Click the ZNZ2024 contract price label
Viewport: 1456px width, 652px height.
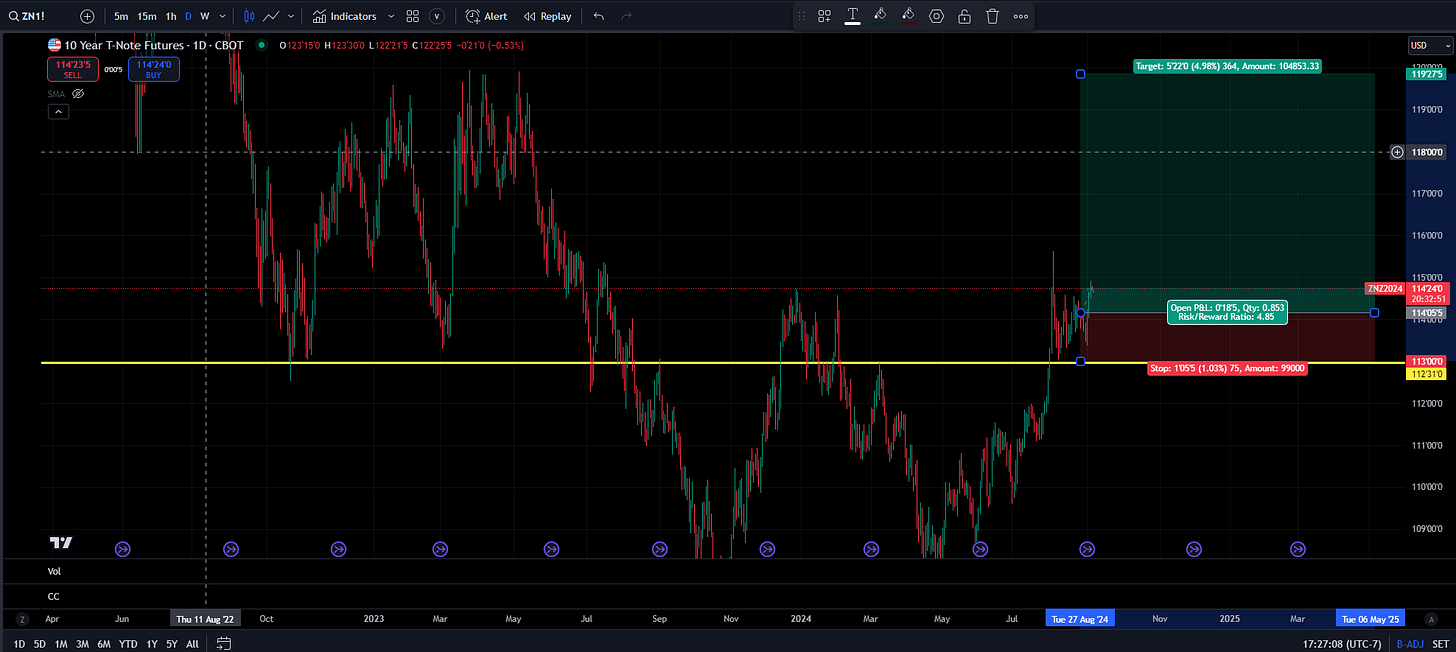[x=1385, y=288]
